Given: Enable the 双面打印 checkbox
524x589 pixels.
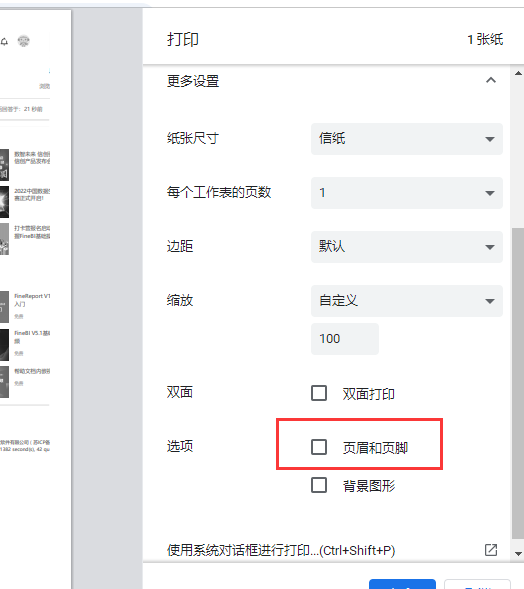Looking at the screenshot, I should [x=319, y=393].
